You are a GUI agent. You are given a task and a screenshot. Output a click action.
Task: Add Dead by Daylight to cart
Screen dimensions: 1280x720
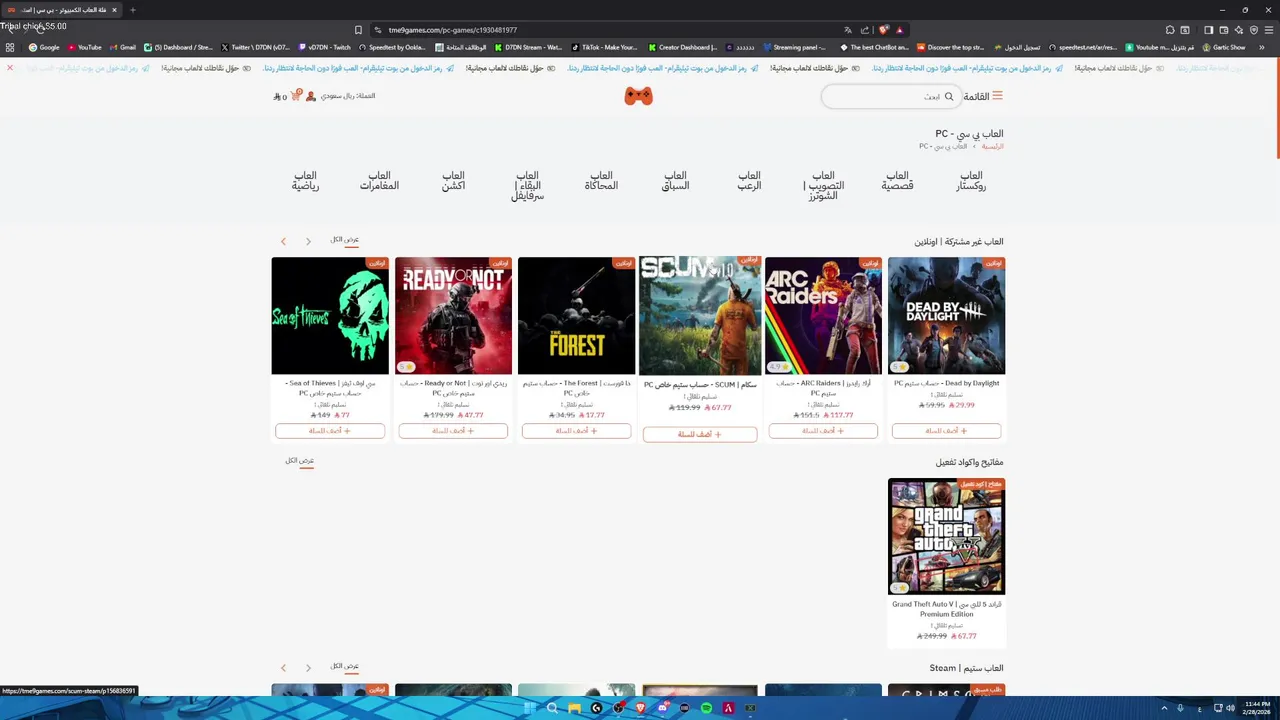point(946,431)
